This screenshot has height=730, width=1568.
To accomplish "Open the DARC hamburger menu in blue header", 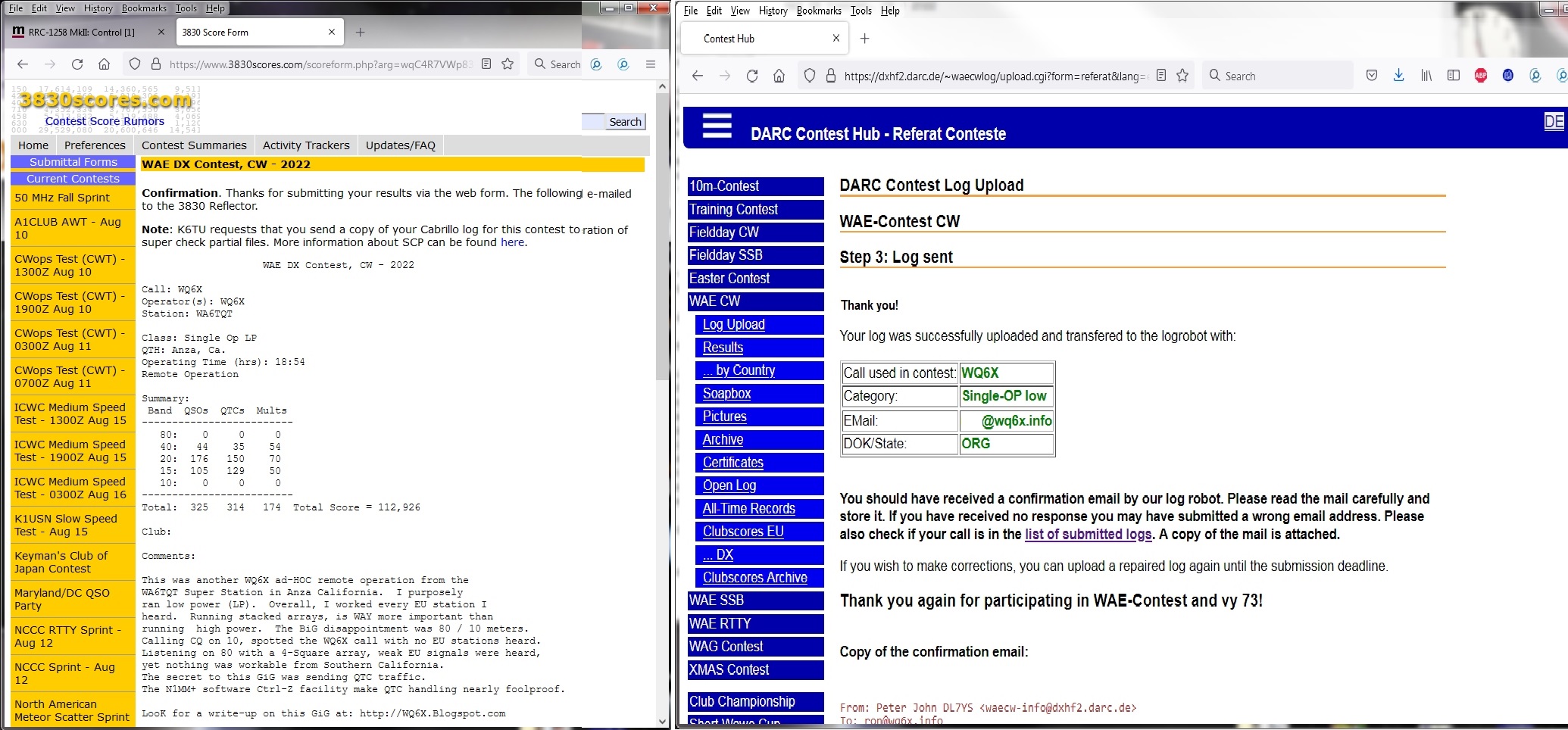I will tap(717, 126).
